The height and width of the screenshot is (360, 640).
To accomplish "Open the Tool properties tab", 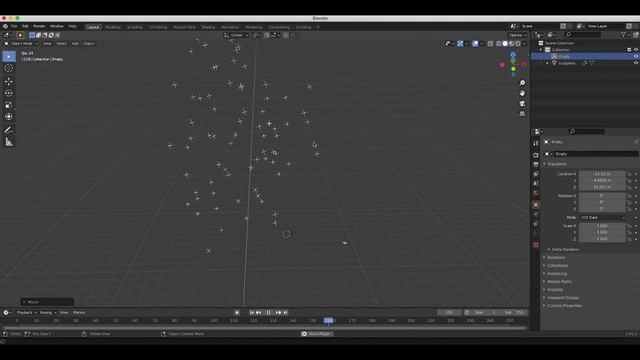I will click(x=536, y=144).
